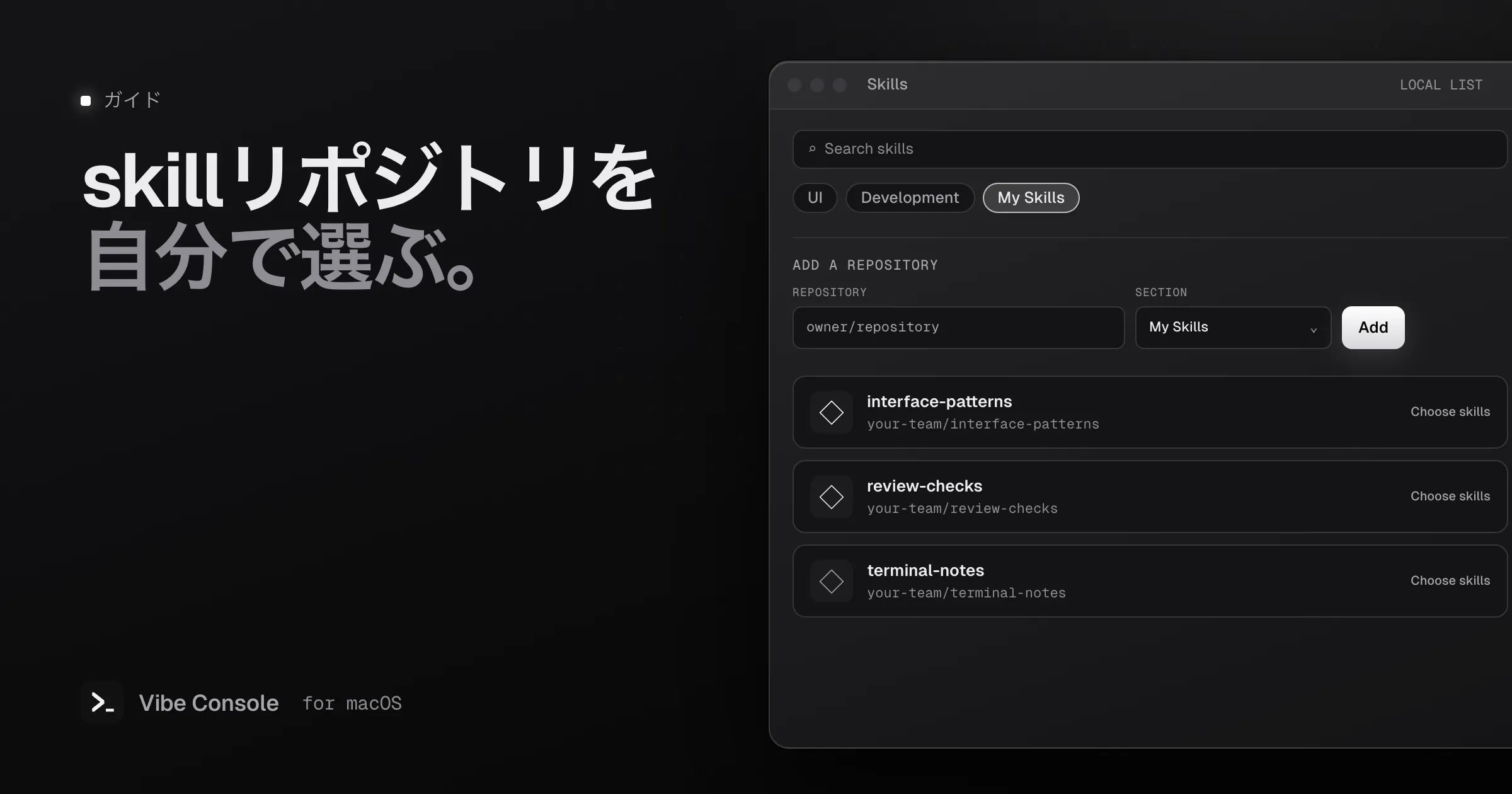
Task: Click the Vibe Console terminal logo
Action: point(102,702)
